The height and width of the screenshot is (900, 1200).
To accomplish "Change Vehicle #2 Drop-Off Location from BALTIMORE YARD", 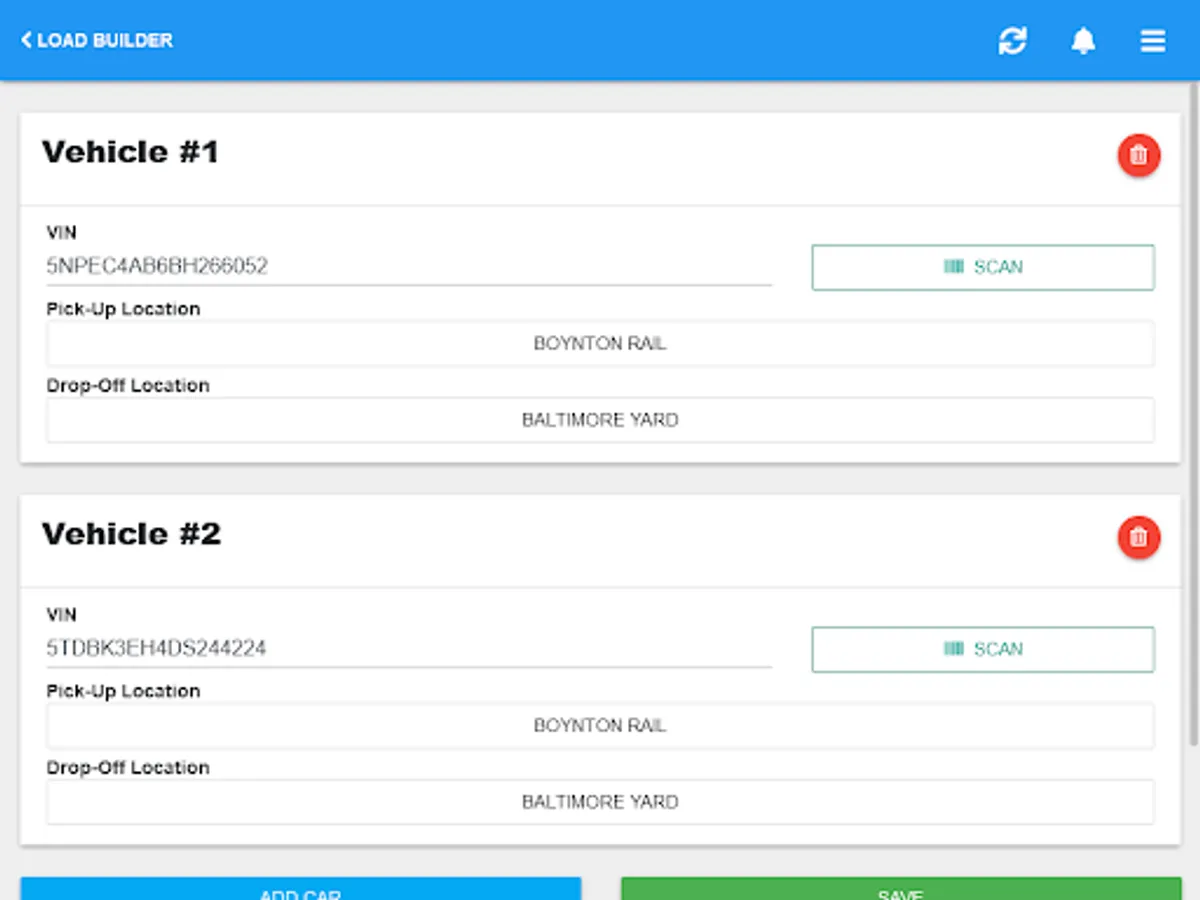I will tap(600, 801).
